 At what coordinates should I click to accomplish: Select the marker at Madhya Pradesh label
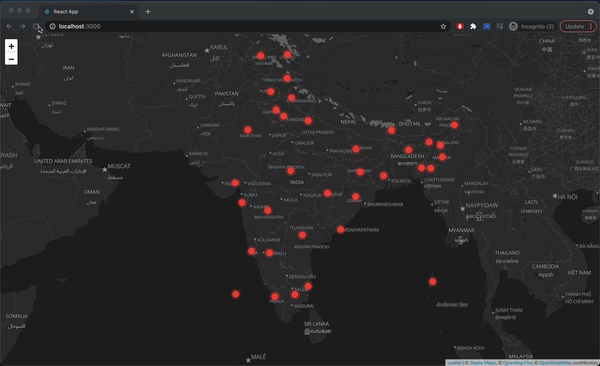[291, 171]
